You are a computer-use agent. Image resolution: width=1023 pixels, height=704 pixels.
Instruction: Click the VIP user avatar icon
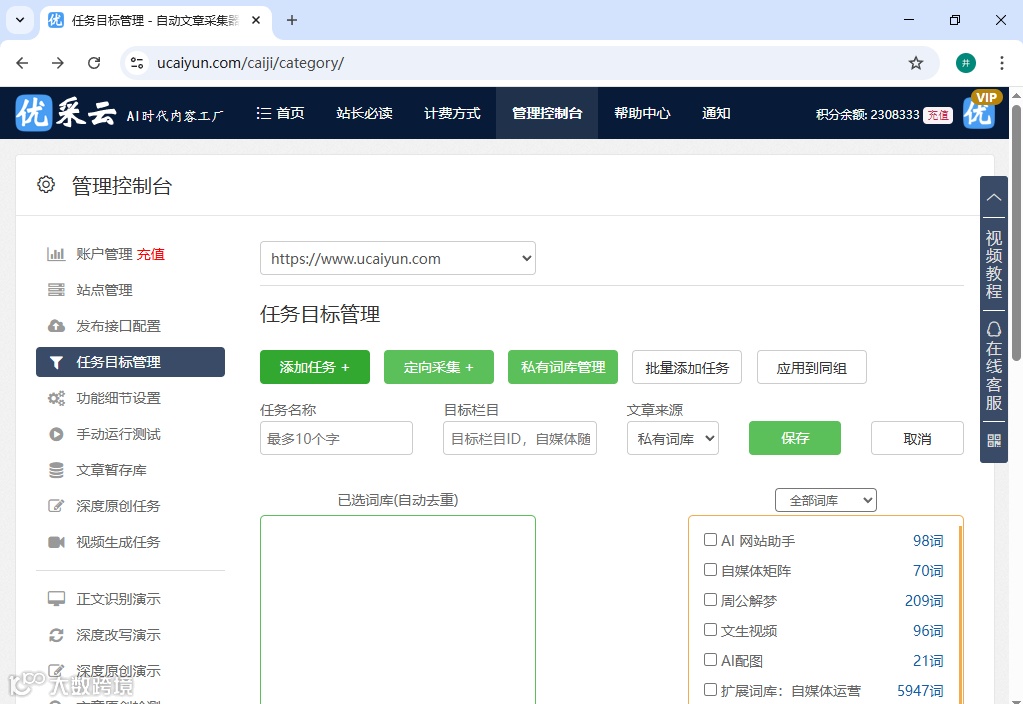(x=979, y=111)
